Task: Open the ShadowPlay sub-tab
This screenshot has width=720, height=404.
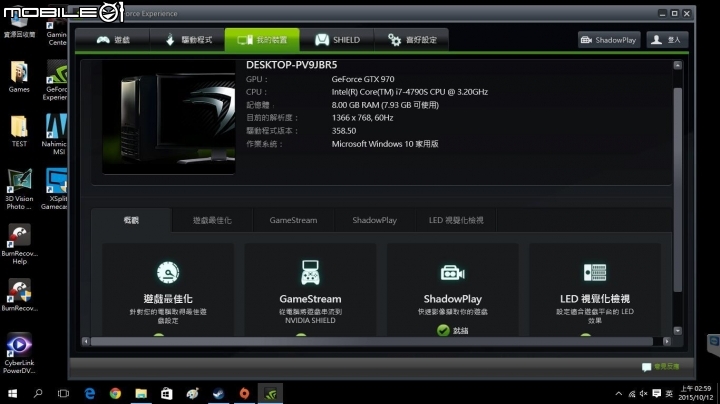Action: (375, 220)
